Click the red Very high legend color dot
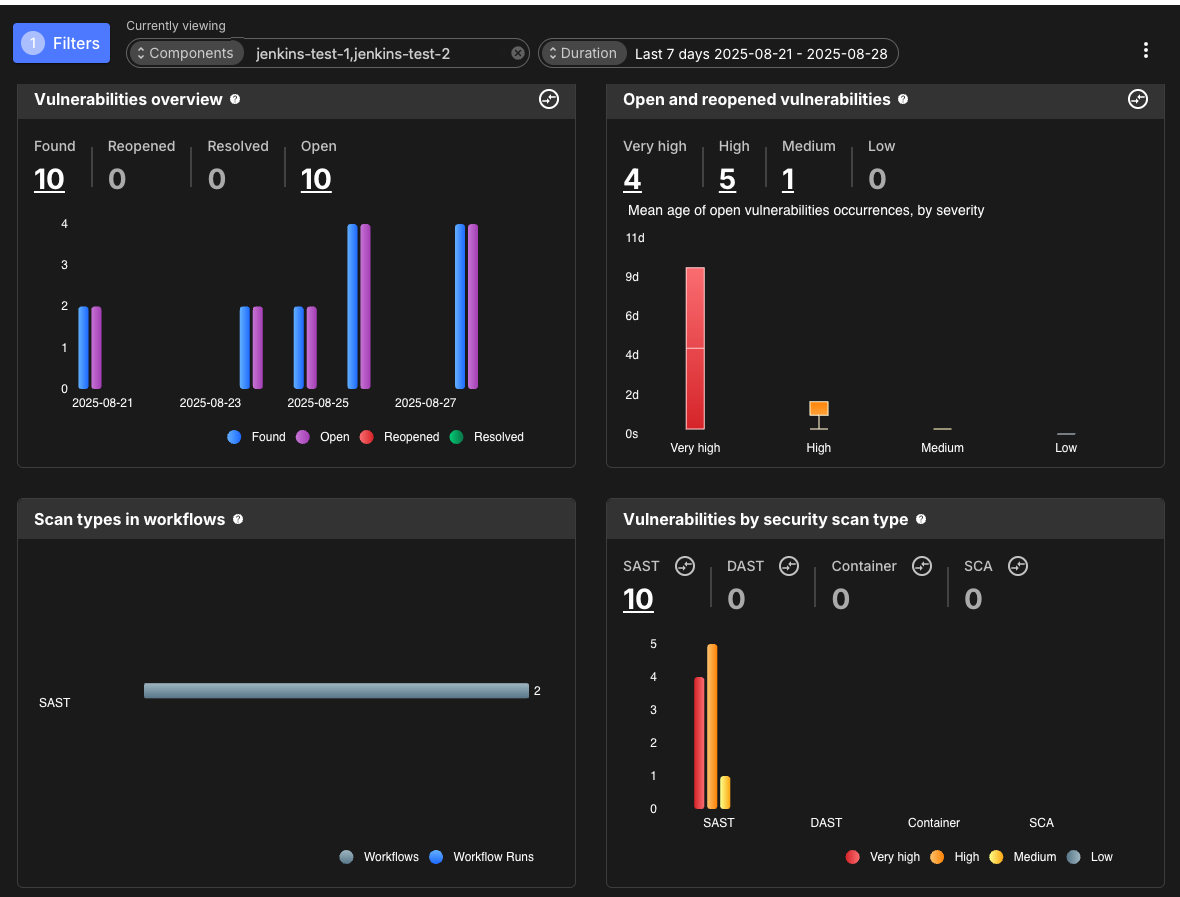 pyautogui.click(x=852, y=857)
